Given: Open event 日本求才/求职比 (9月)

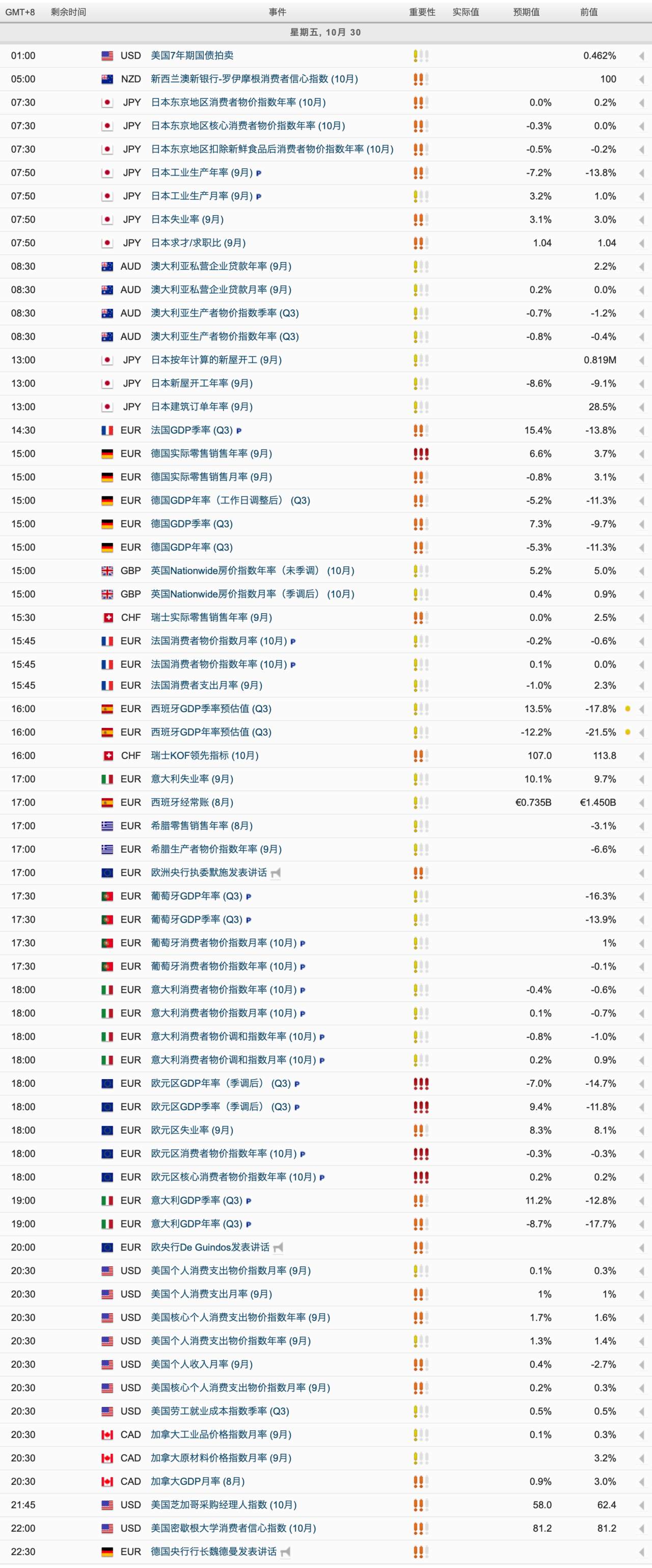Looking at the screenshot, I should pos(198,243).
